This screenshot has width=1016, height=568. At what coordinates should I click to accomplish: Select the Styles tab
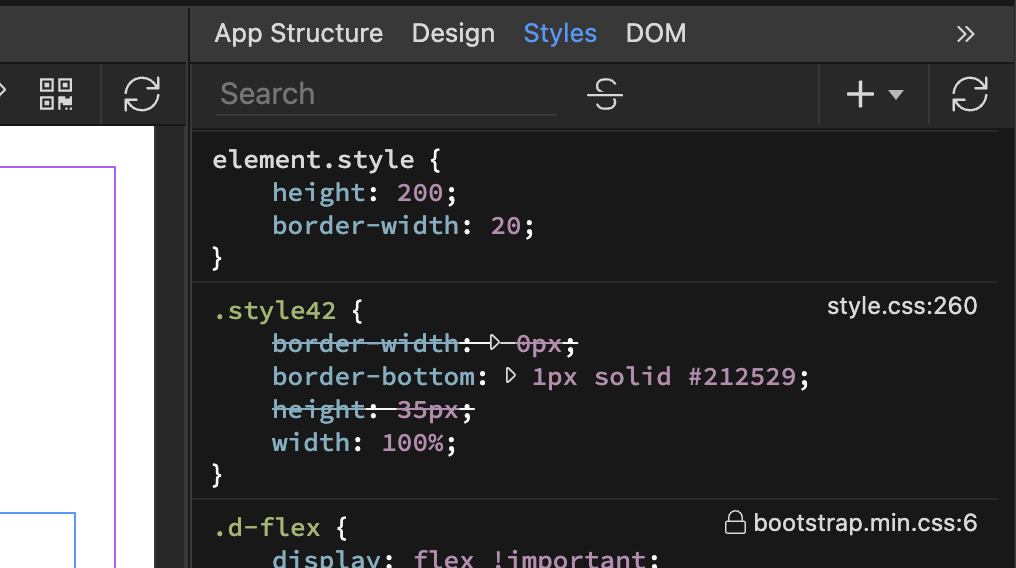tap(560, 34)
